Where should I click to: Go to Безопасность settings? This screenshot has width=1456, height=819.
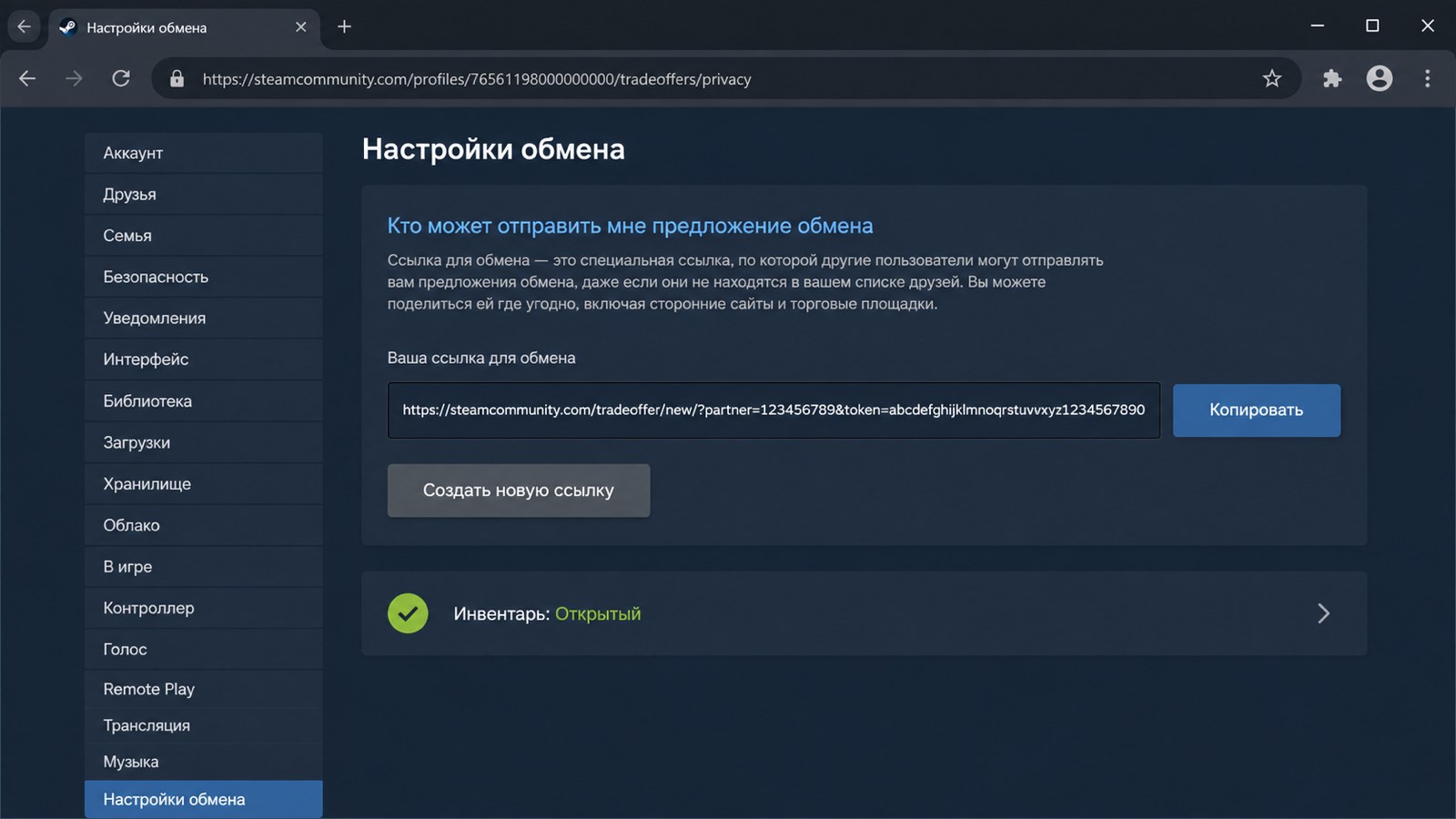coord(204,277)
